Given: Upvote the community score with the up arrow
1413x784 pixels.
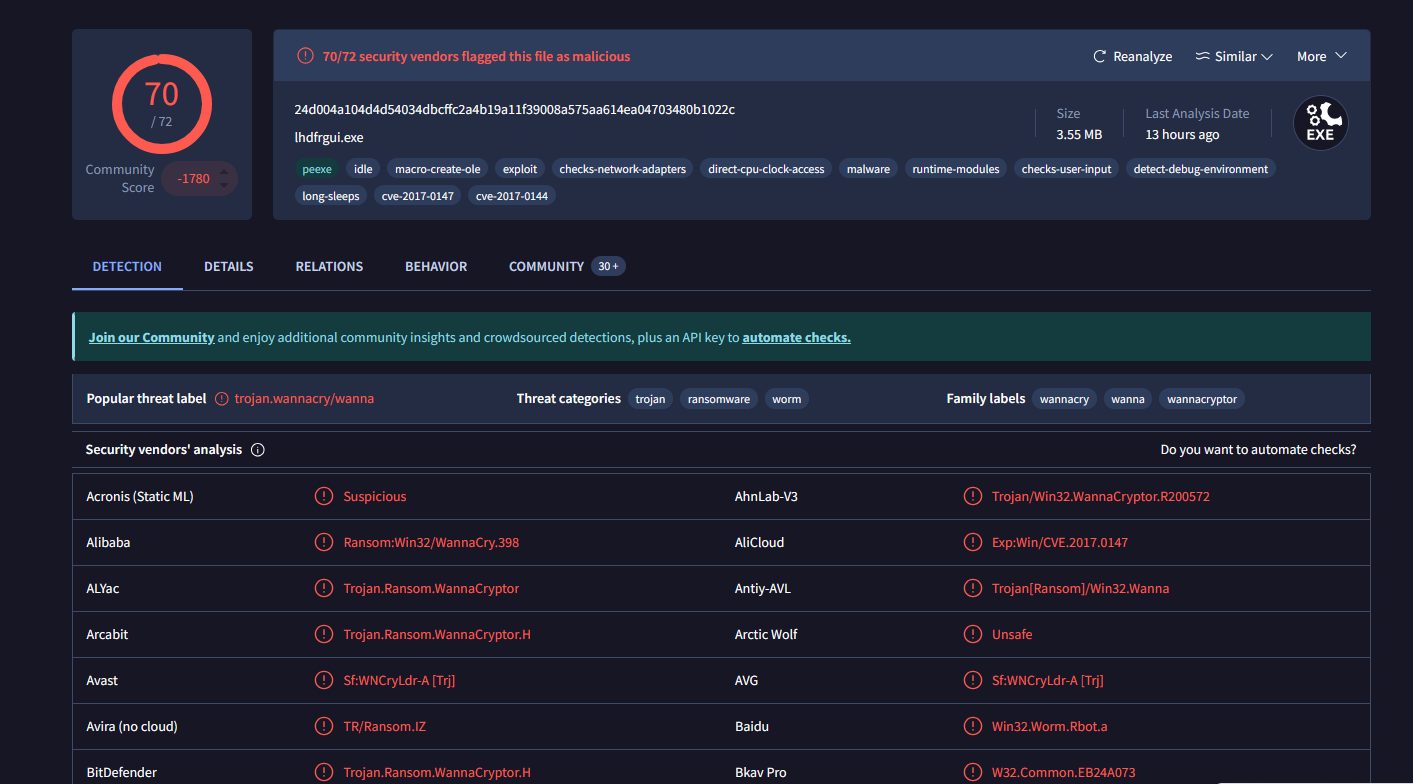Looking at the screenshot, I should click(225, 173).
